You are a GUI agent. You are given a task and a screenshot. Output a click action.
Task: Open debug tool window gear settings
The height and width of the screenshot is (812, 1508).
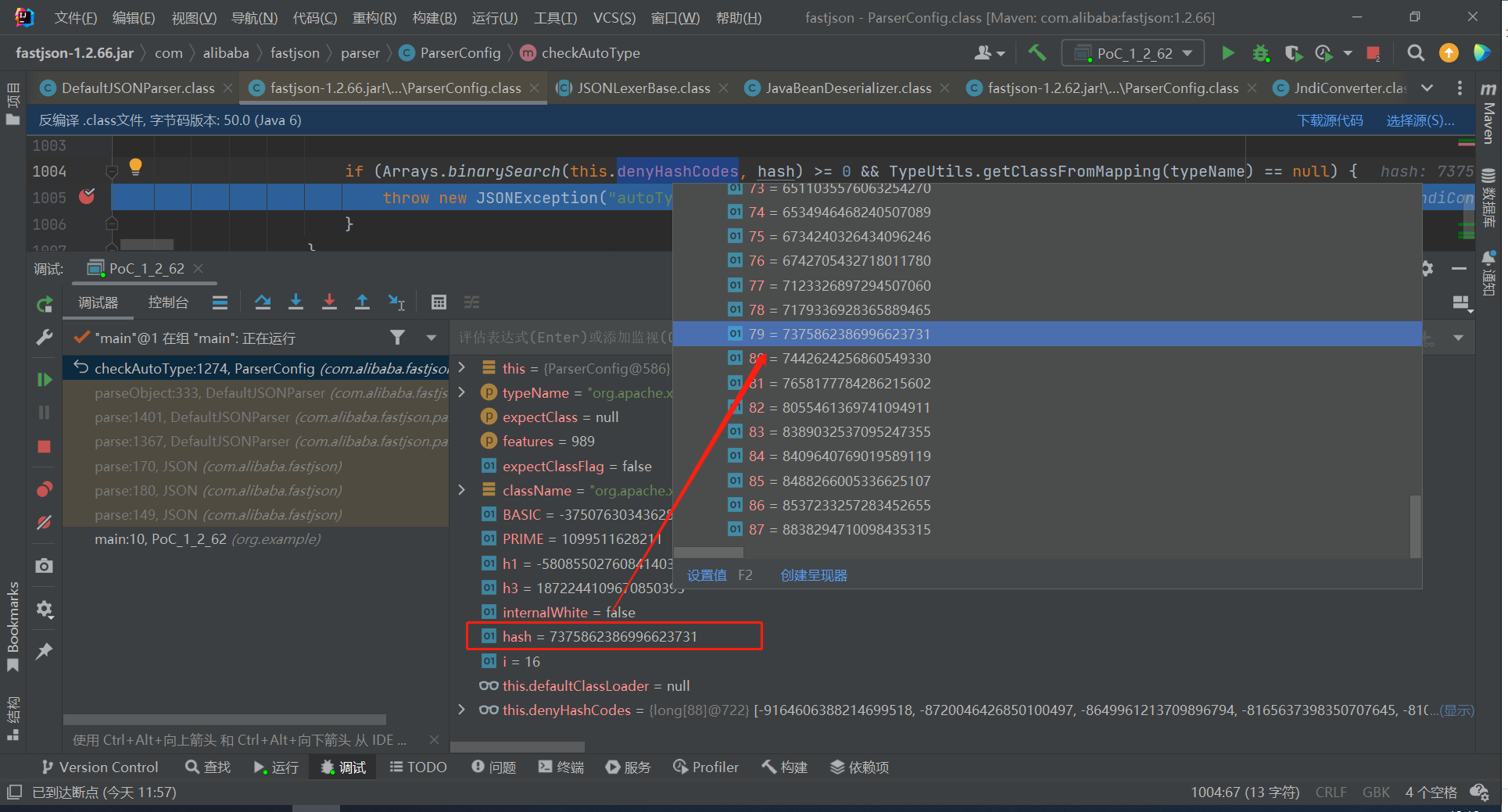(x=1427, y=268)
